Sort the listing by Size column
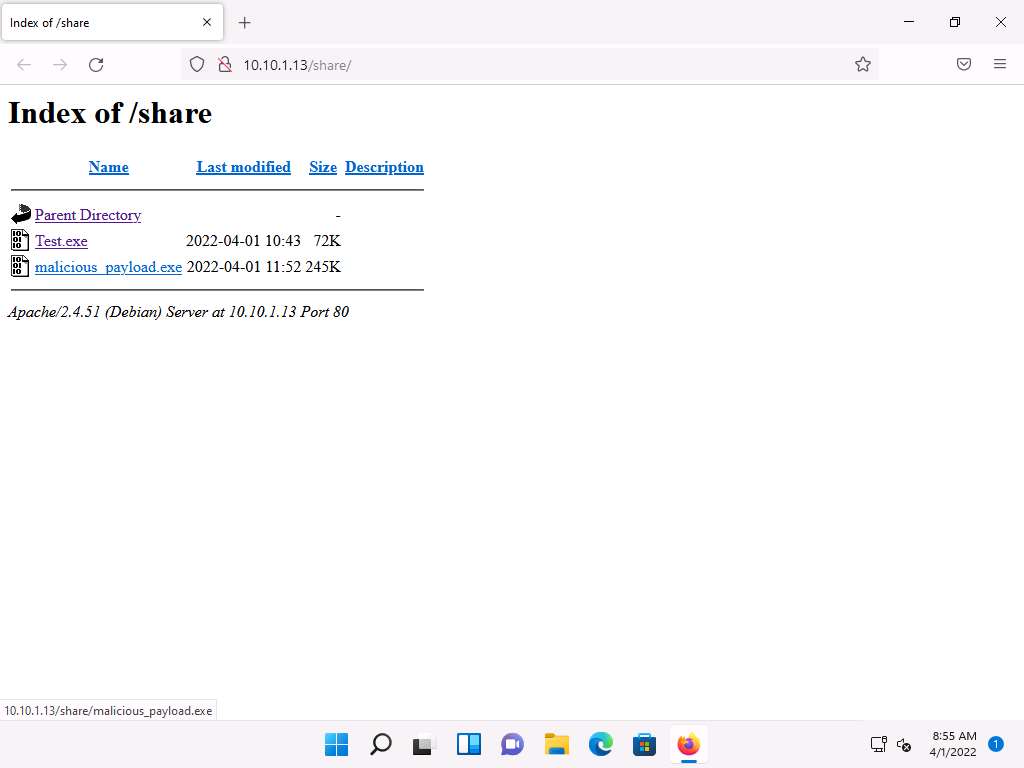Viewport: 1024px width, 768px height. [322, 167]
